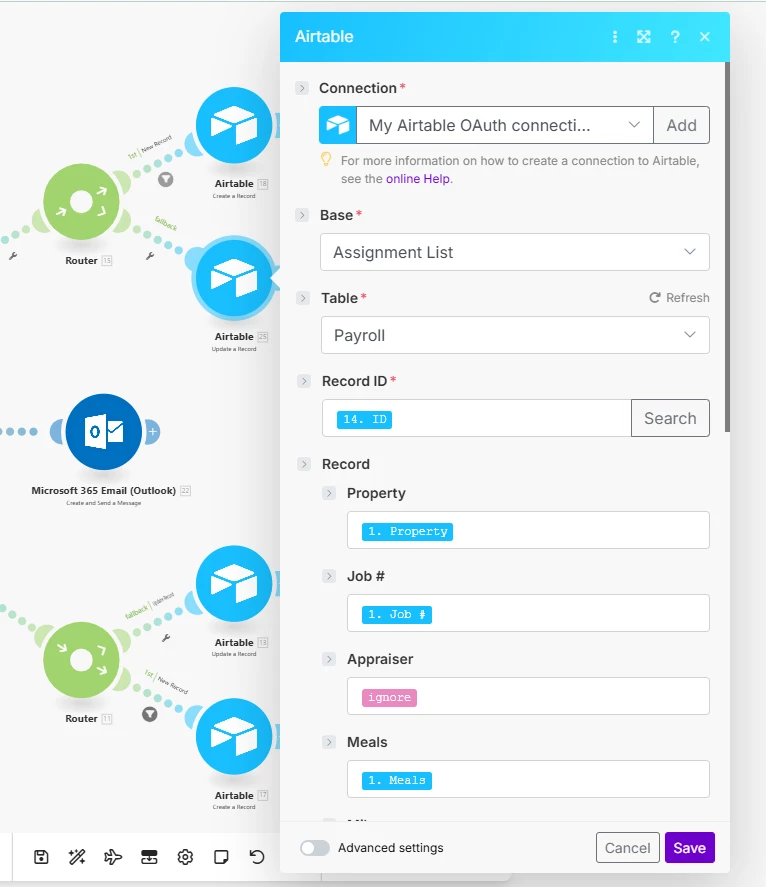Open scenario inputs and outputs icon

[x=149, y=857]
